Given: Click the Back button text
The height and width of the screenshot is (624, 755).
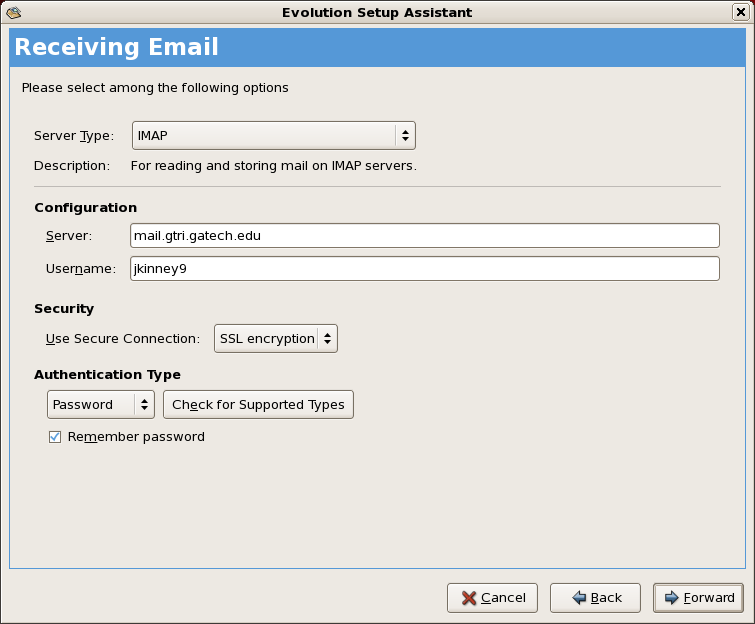Looking at the screenshot, I should pyautogui.click(x=606, y=598).
